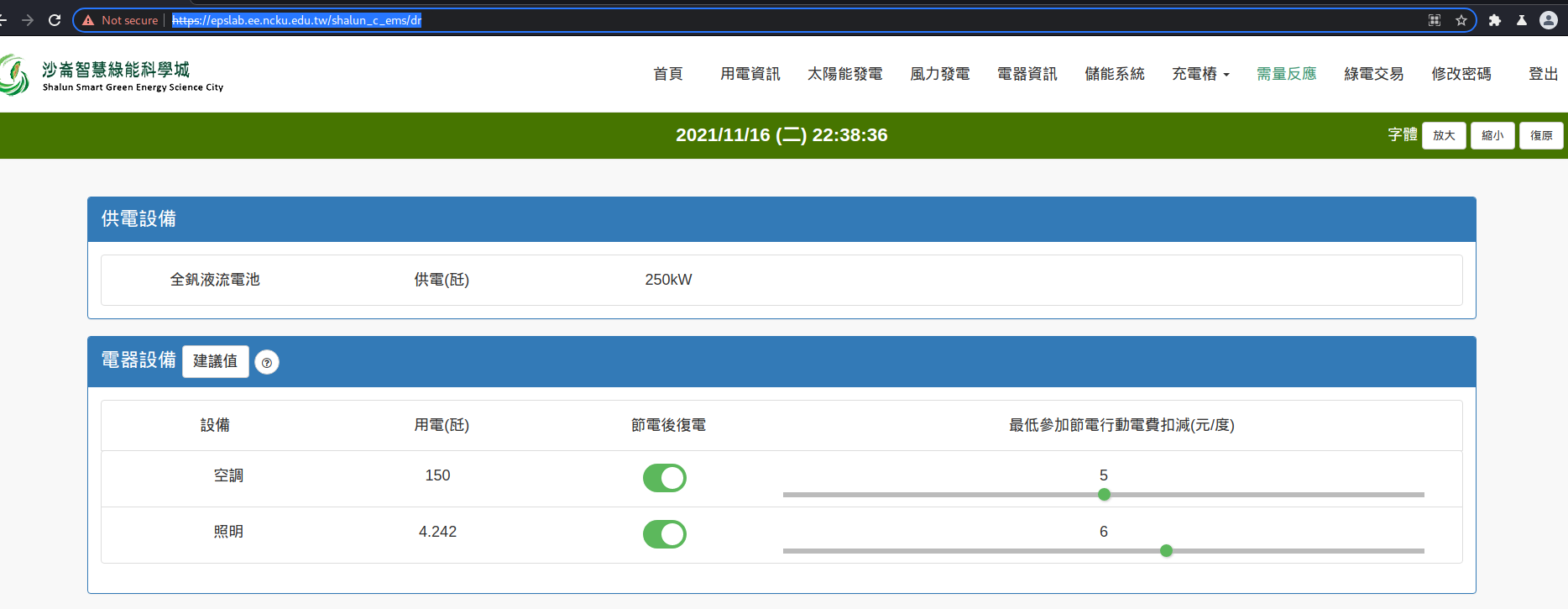Click the 建議值 button

pyautogui.click(x=216, y=361)
